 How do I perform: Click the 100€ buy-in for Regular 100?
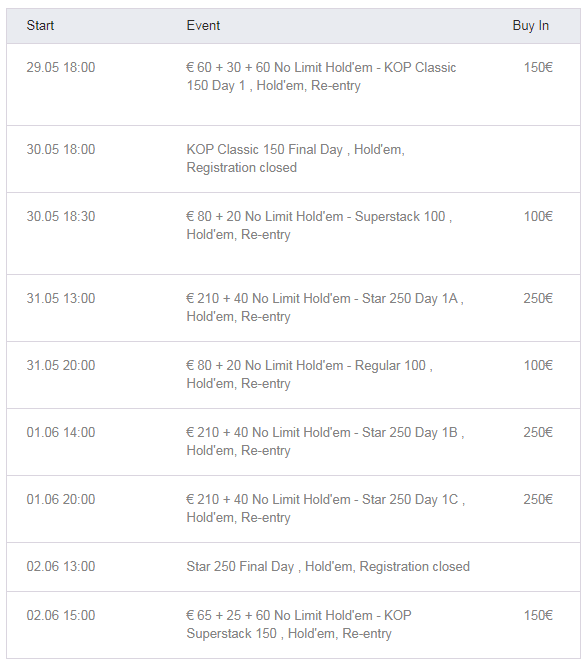(538, 366)
